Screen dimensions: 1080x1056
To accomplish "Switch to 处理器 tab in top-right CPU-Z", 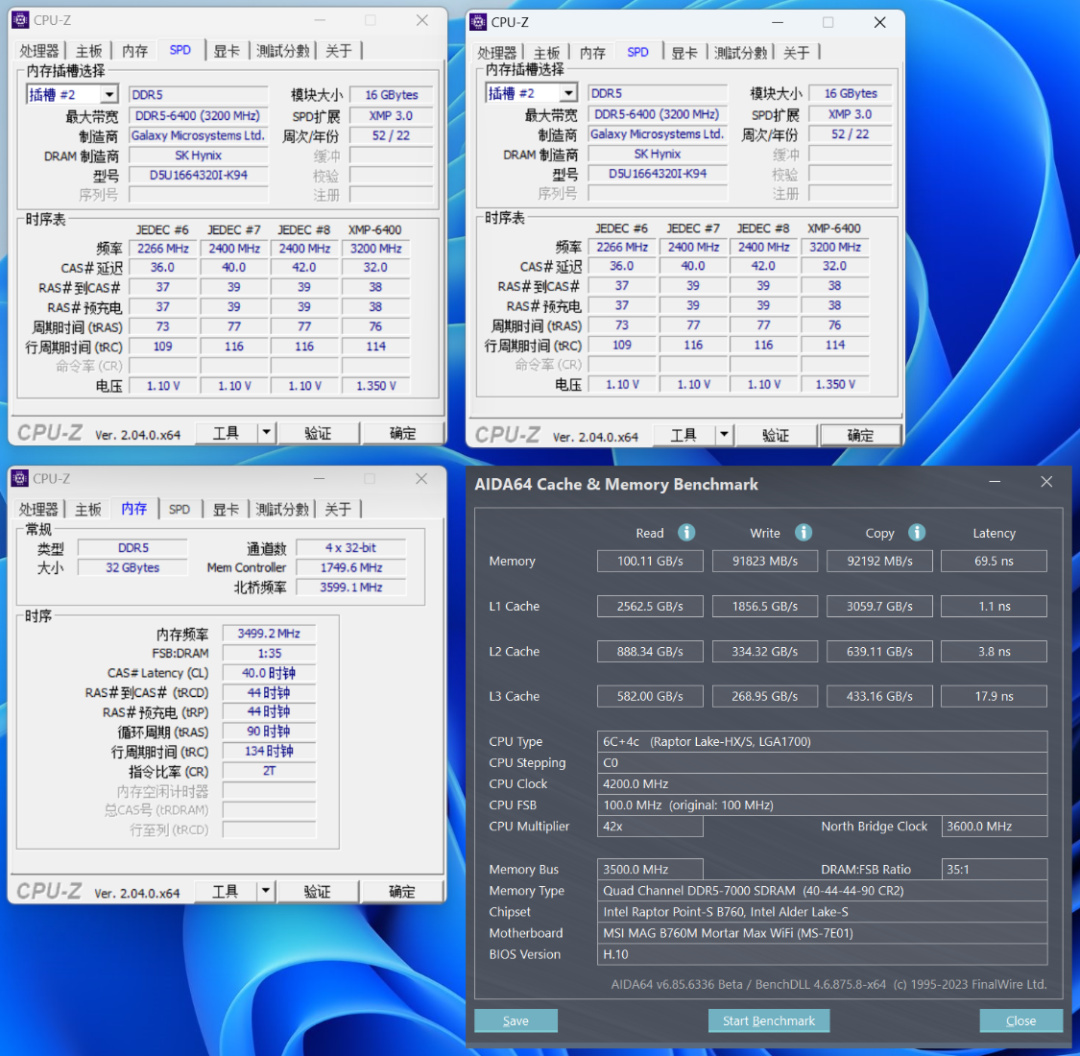I will click(x=497, y=53).
